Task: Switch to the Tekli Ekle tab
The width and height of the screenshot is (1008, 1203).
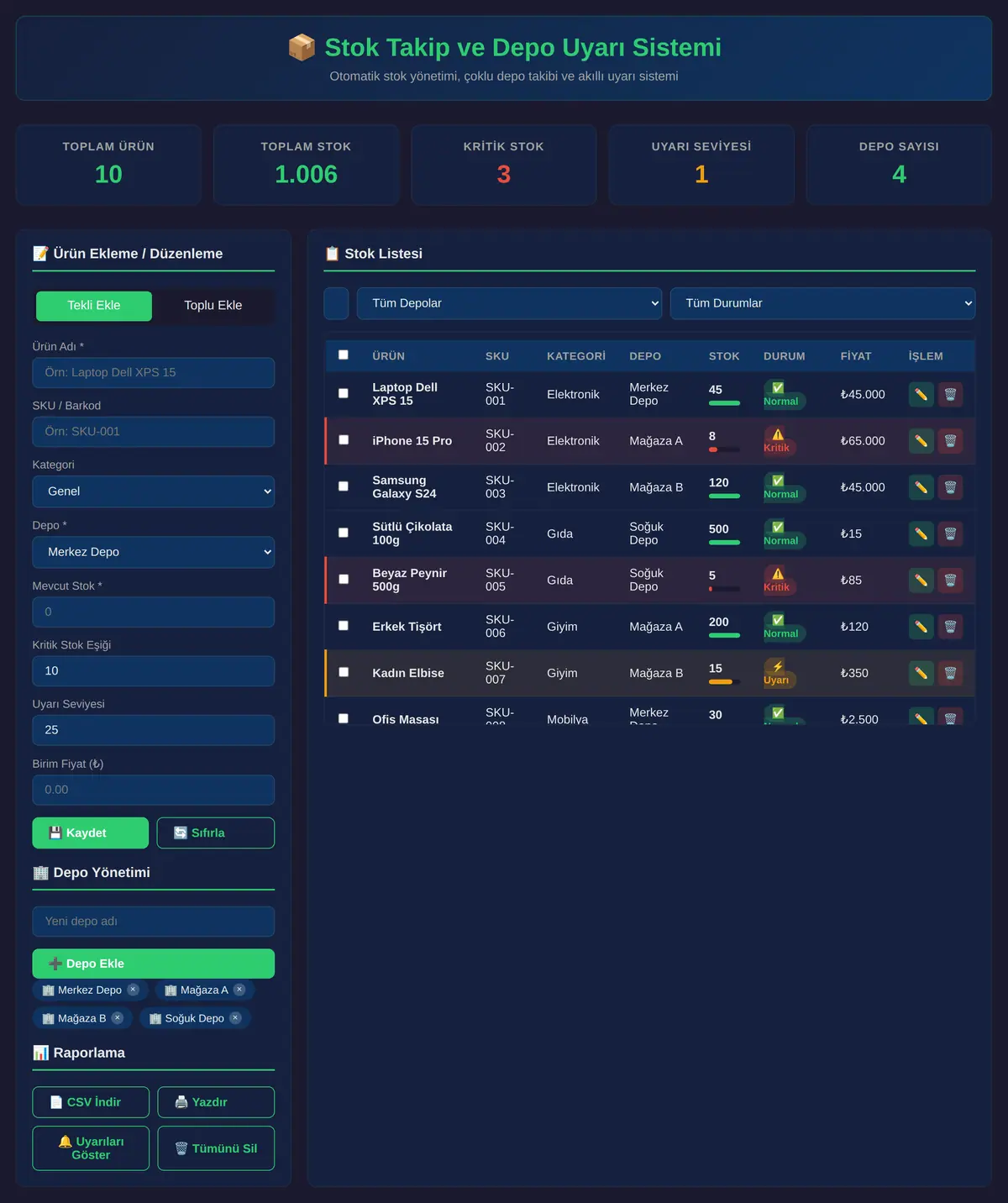Action: tap(94, 306)
